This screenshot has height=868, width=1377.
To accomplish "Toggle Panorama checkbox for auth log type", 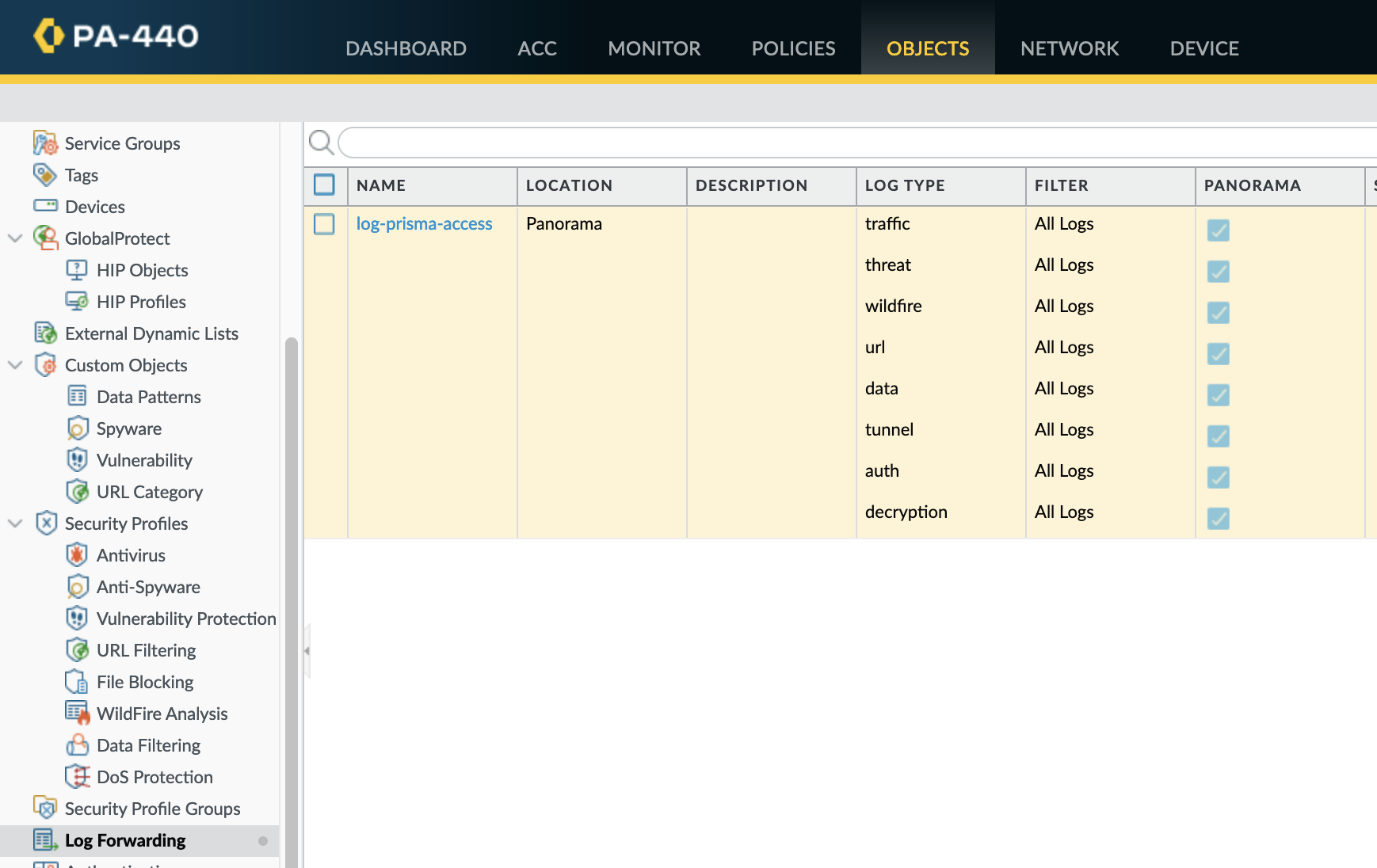I will 1219,478.
